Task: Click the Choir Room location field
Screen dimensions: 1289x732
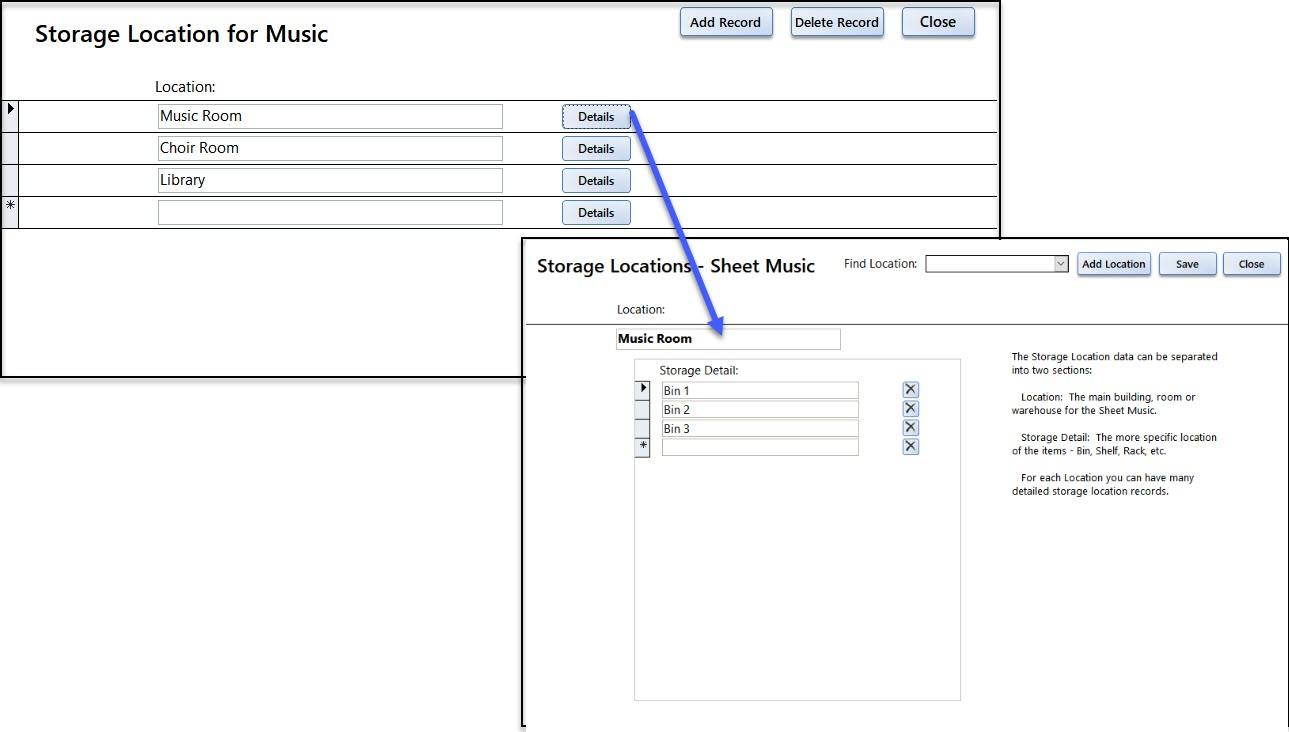Action: point(330,149)
